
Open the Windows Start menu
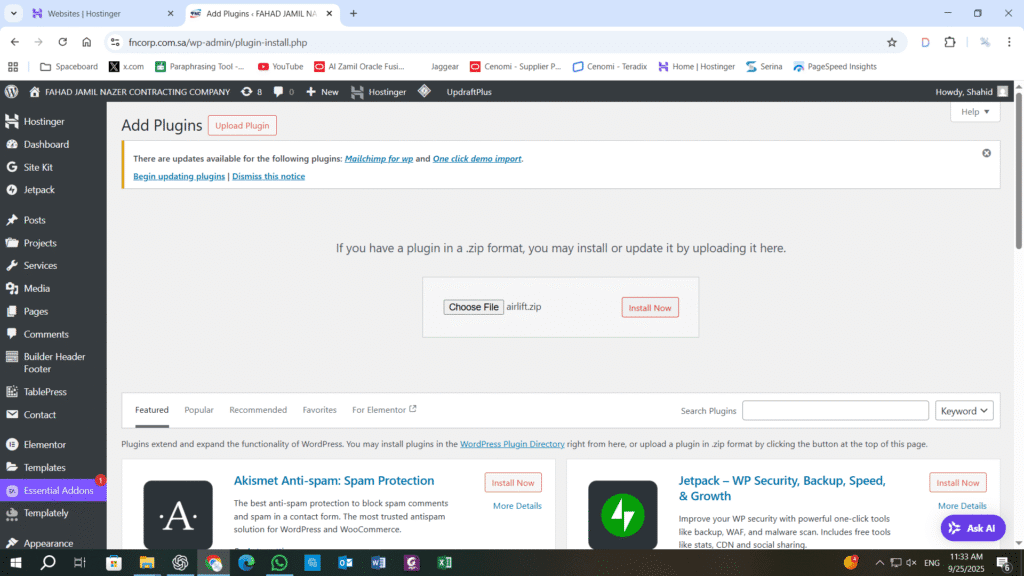pos(16,562)
